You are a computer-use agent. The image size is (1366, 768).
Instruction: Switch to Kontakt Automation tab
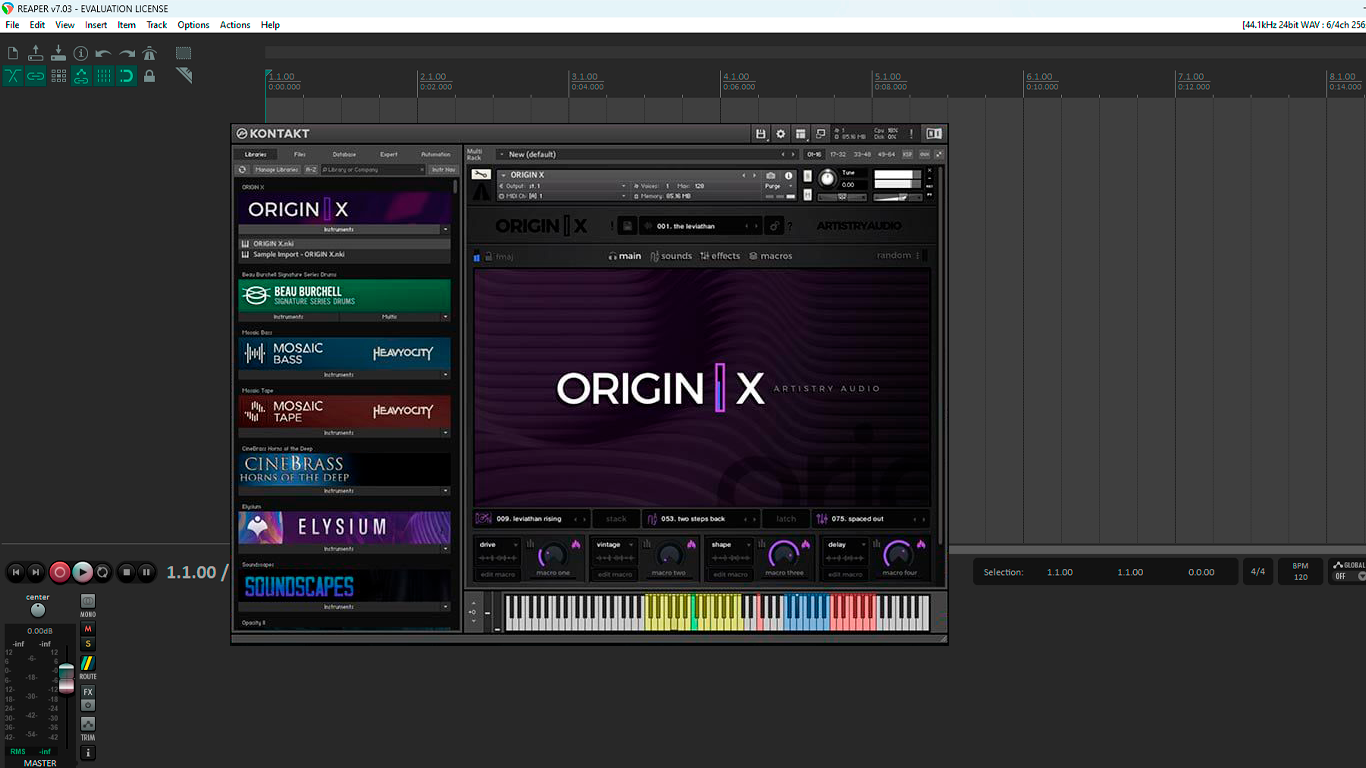(435, 154)
